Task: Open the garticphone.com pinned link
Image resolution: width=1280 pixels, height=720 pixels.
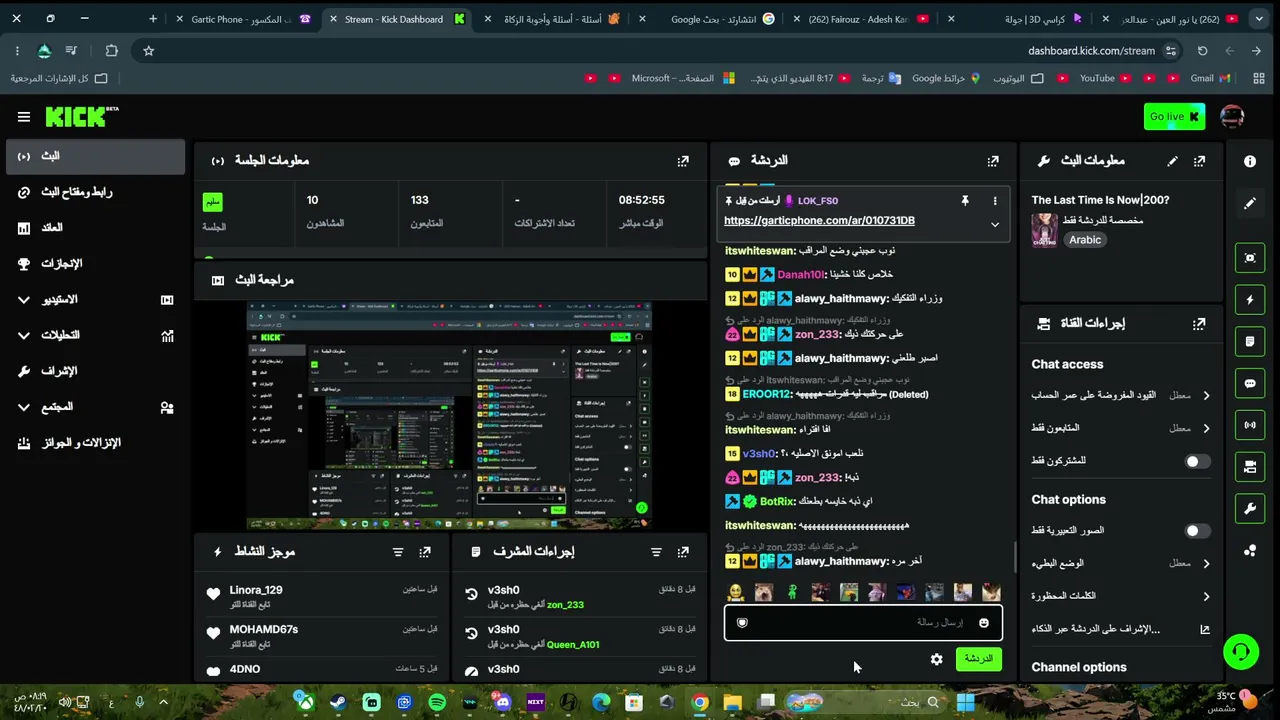Action: (x=819, y=221)
